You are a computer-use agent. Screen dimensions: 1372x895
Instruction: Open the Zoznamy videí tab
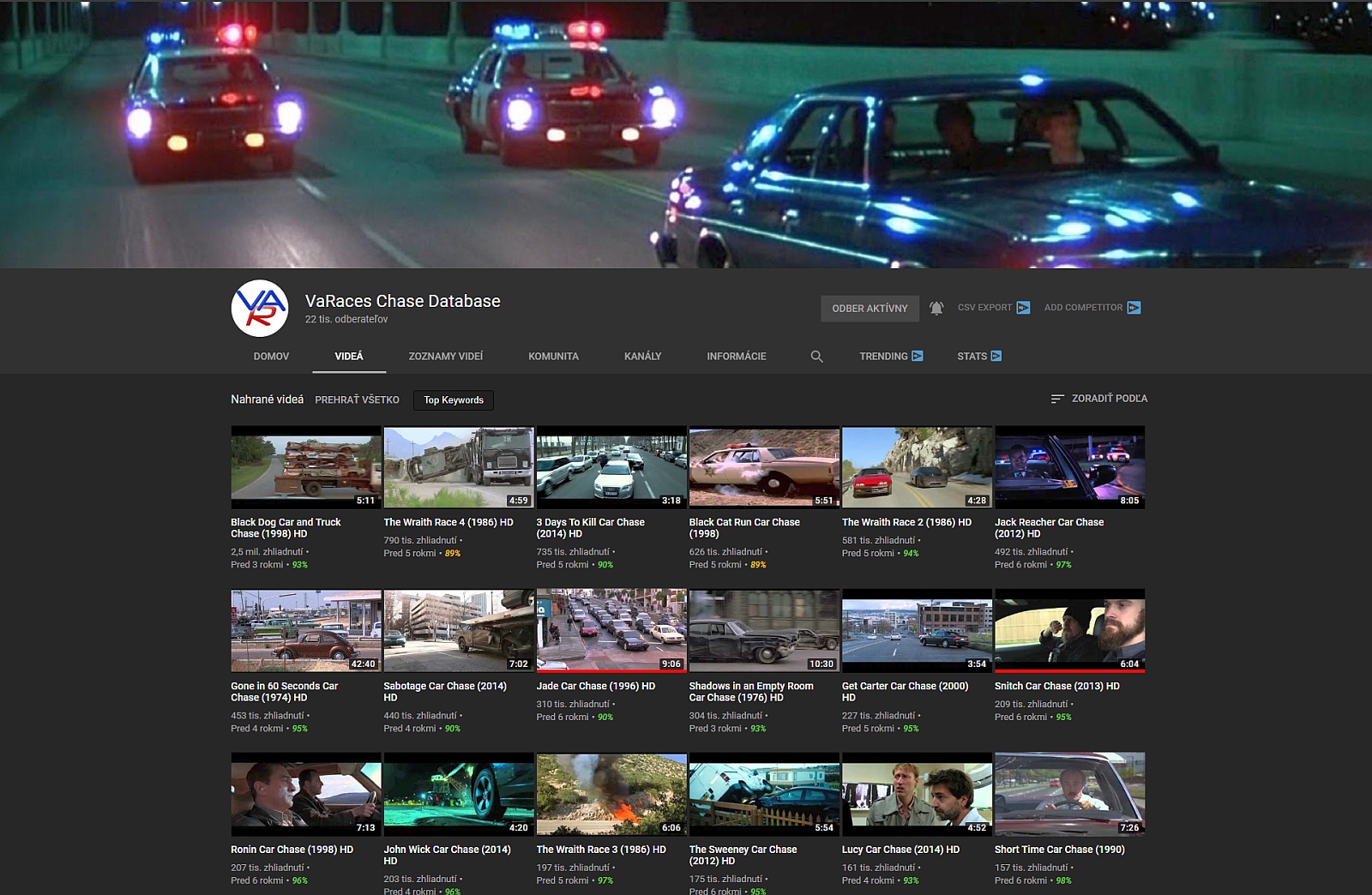[446, 357]
